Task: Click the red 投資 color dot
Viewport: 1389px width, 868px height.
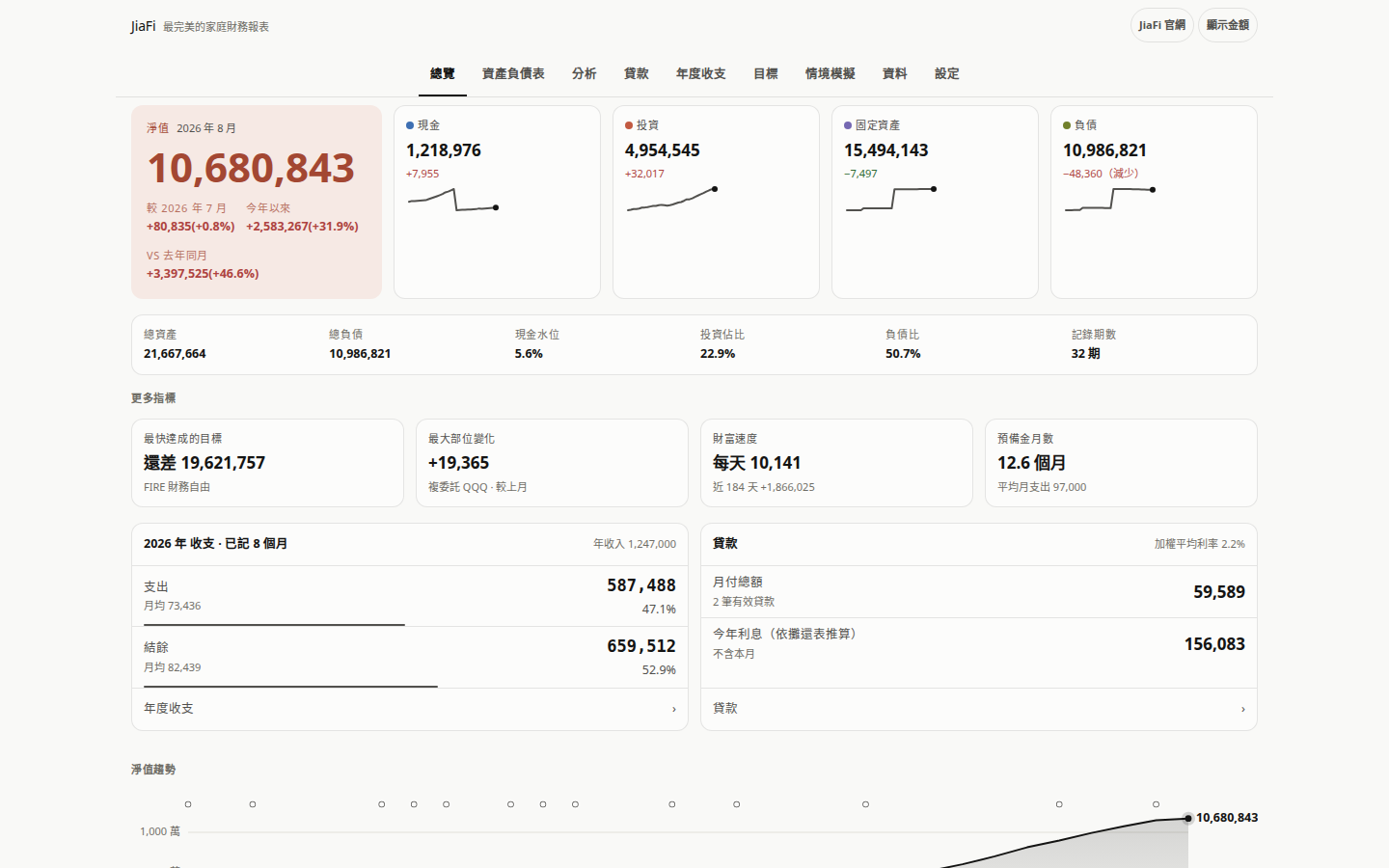Action: coord(629,125)
